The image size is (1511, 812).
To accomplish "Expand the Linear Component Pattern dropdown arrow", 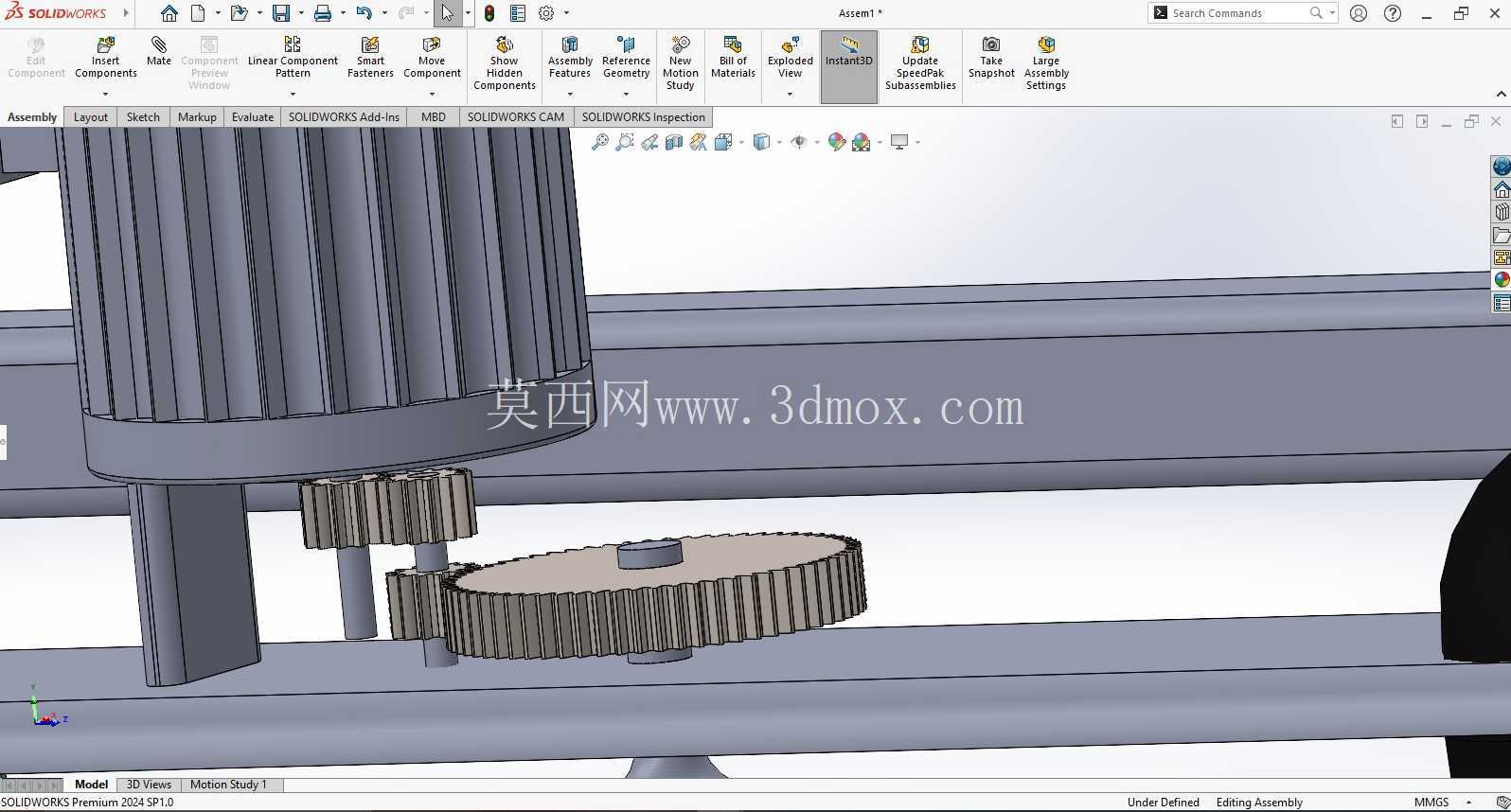I will point(293,94).
